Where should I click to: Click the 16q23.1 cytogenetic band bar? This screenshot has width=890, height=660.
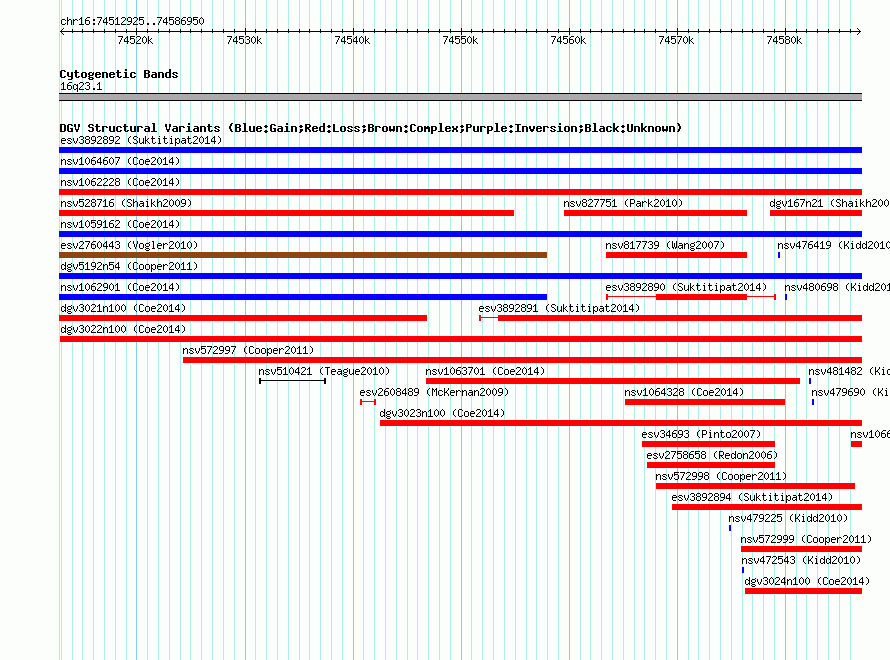coord(460,97)
